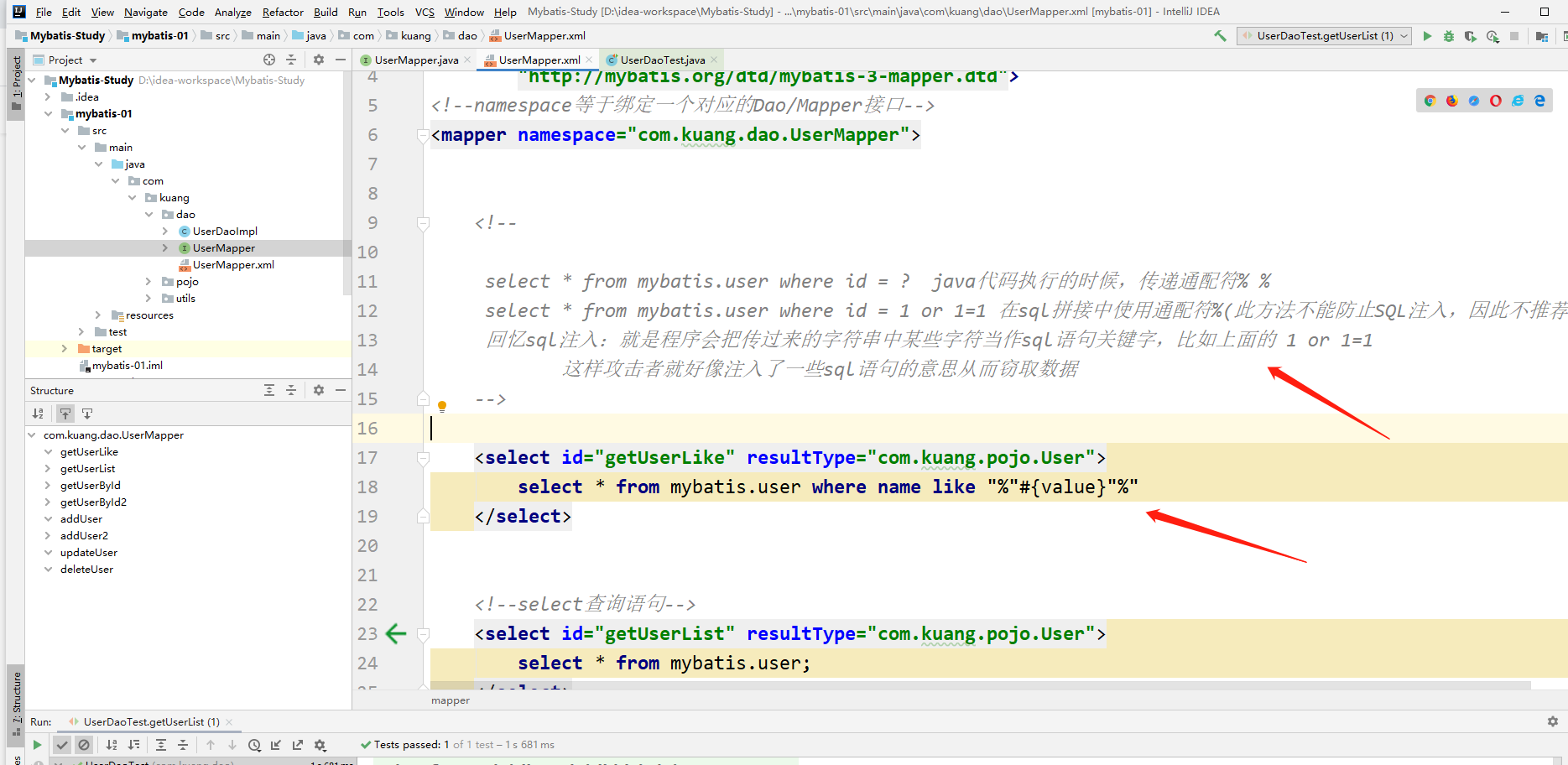
Task: Open the VCS menu
Action: point(425,12)
